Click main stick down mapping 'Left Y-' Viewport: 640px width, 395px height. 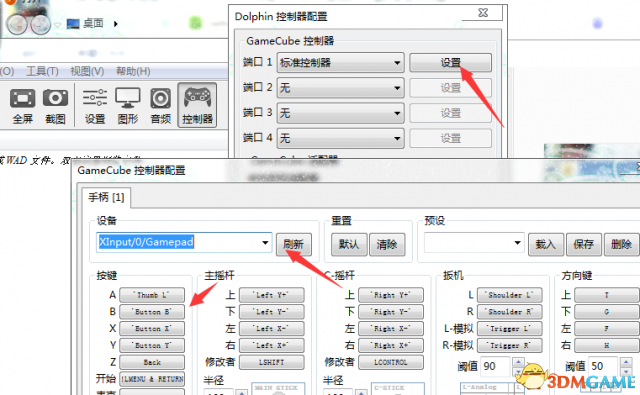(x=271, y=312)
